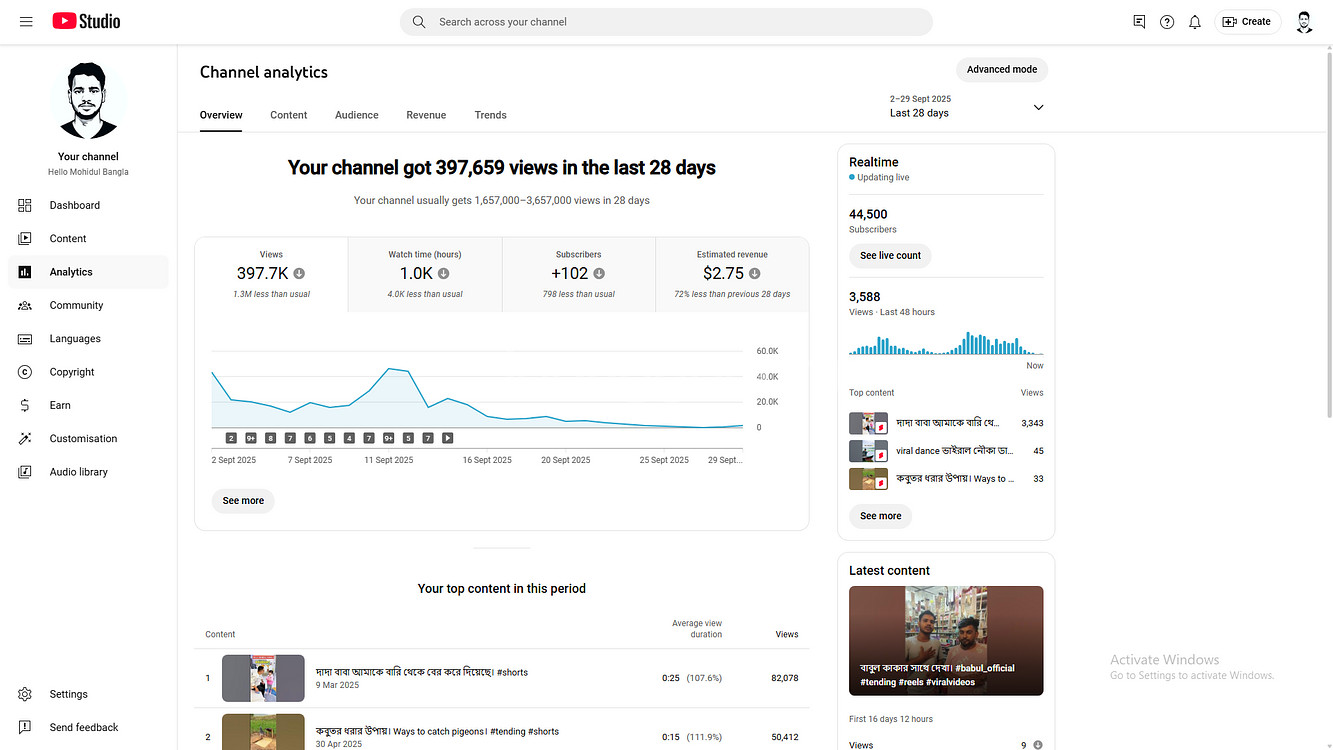Click the Advanced mode button
1333x750 pixels.
tap(1001, 69)
